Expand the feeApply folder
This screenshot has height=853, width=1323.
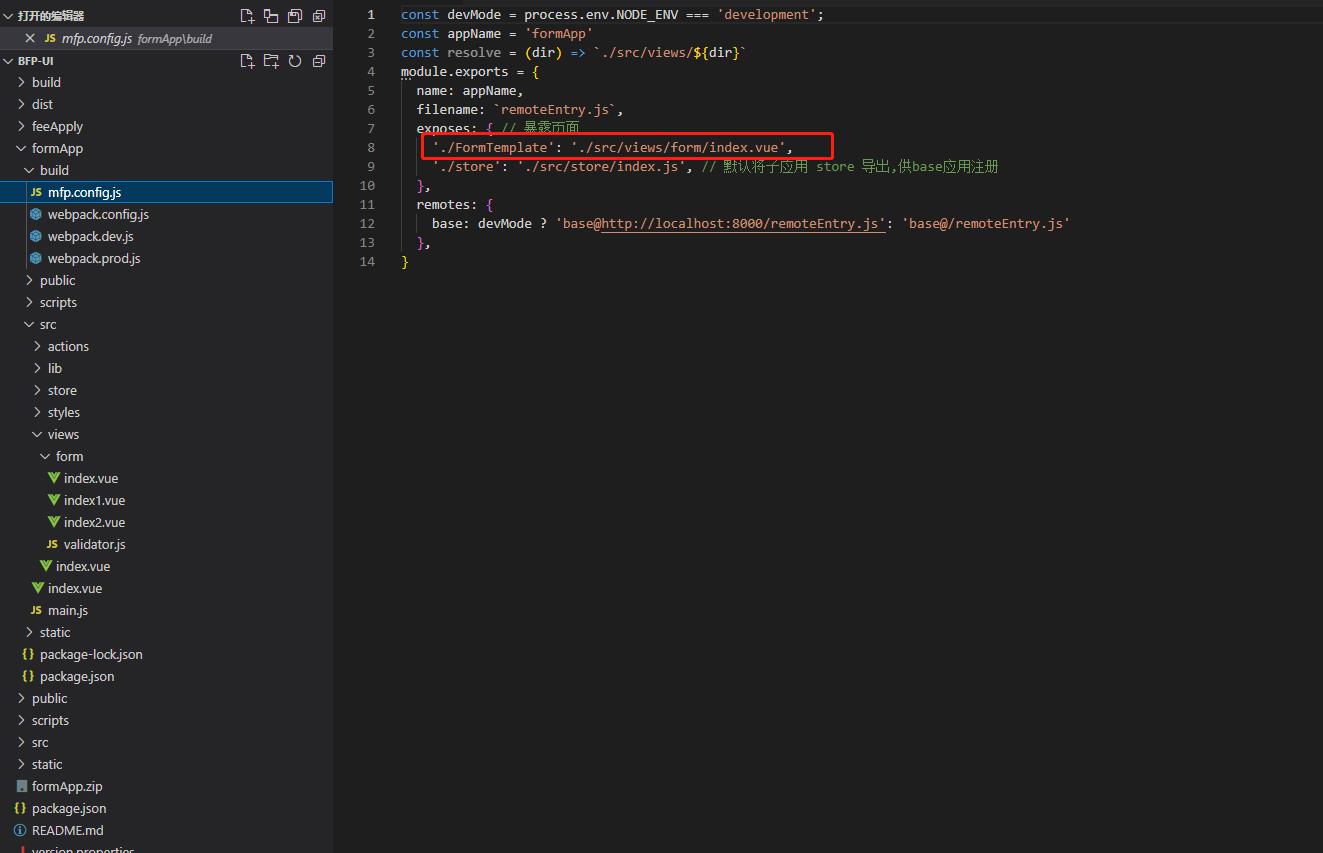[57, 126]
